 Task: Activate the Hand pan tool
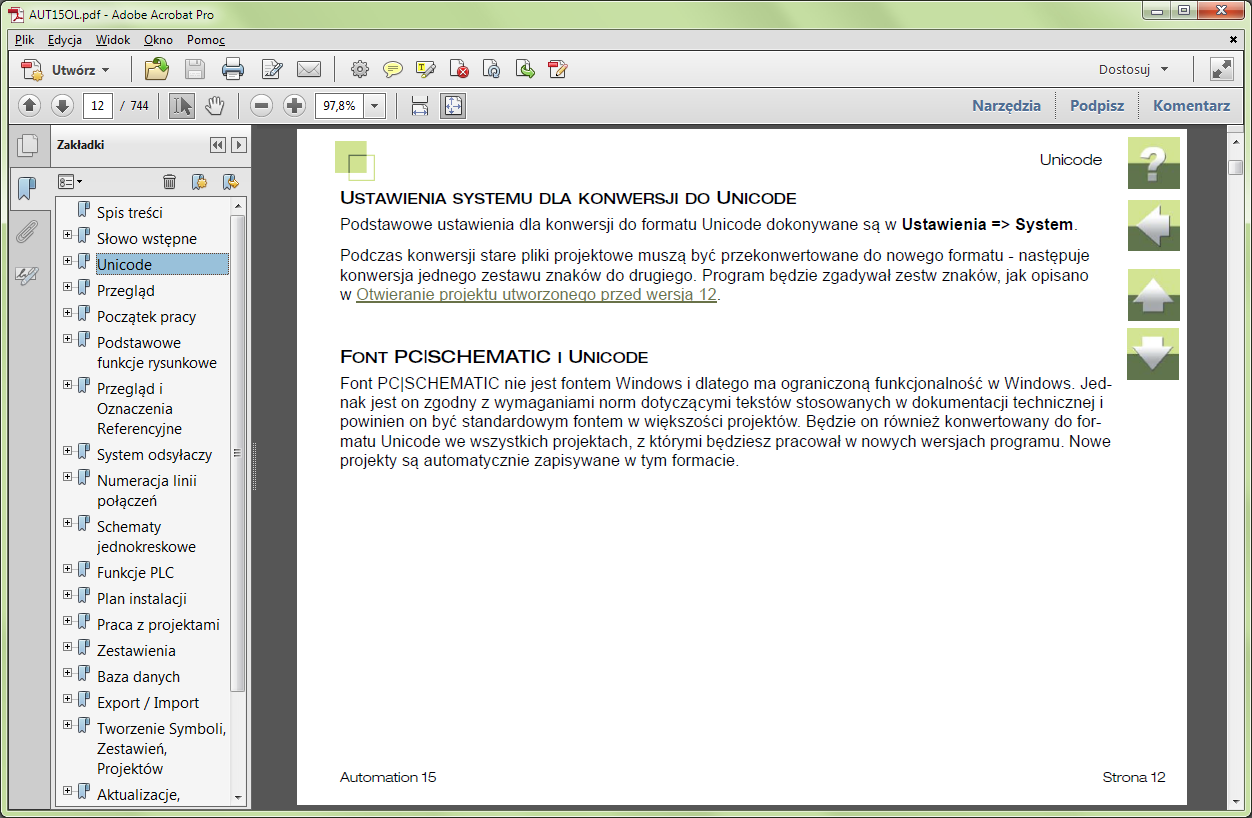[215, 105]
